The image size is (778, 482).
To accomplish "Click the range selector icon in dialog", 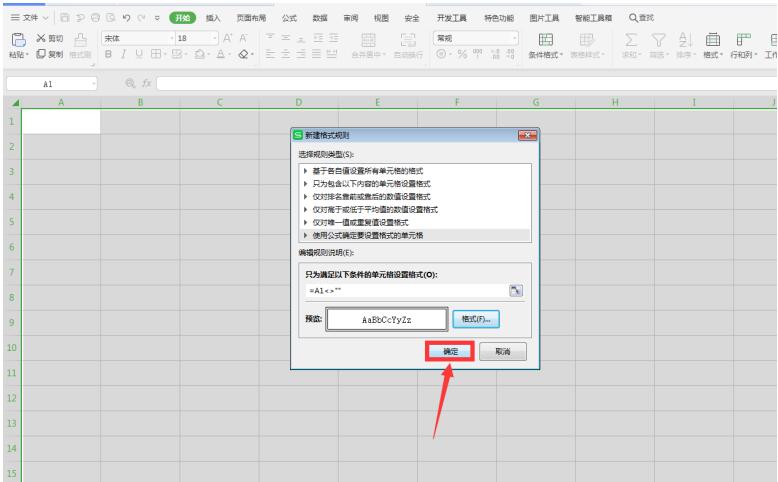I will click(x=516, y=290).
